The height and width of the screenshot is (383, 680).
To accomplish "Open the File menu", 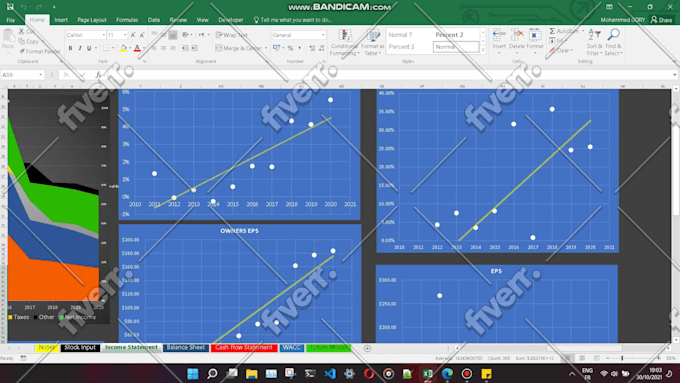I will pyautogui.click(x=10, y=20).
